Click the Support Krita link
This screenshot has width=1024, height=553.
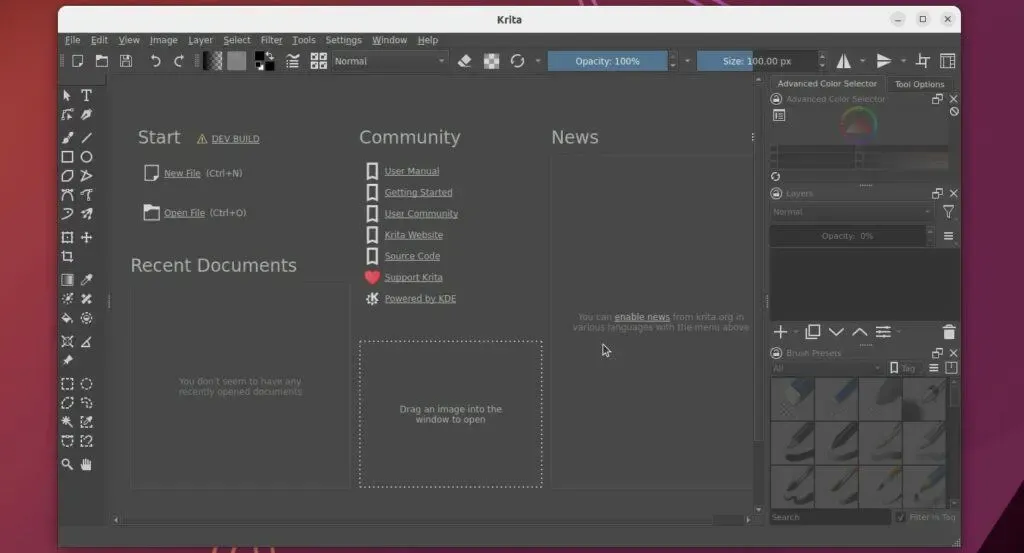[413, 277]
